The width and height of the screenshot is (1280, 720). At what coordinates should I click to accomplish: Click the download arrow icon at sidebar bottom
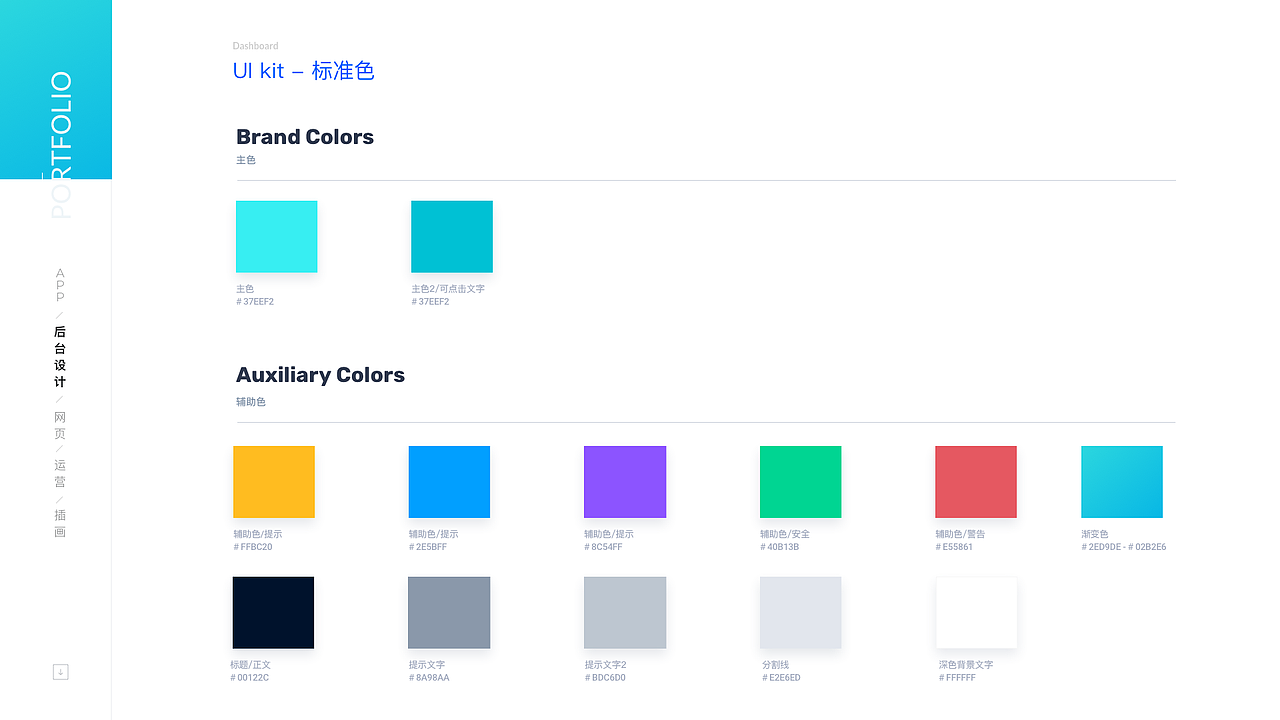click(60, 671)
